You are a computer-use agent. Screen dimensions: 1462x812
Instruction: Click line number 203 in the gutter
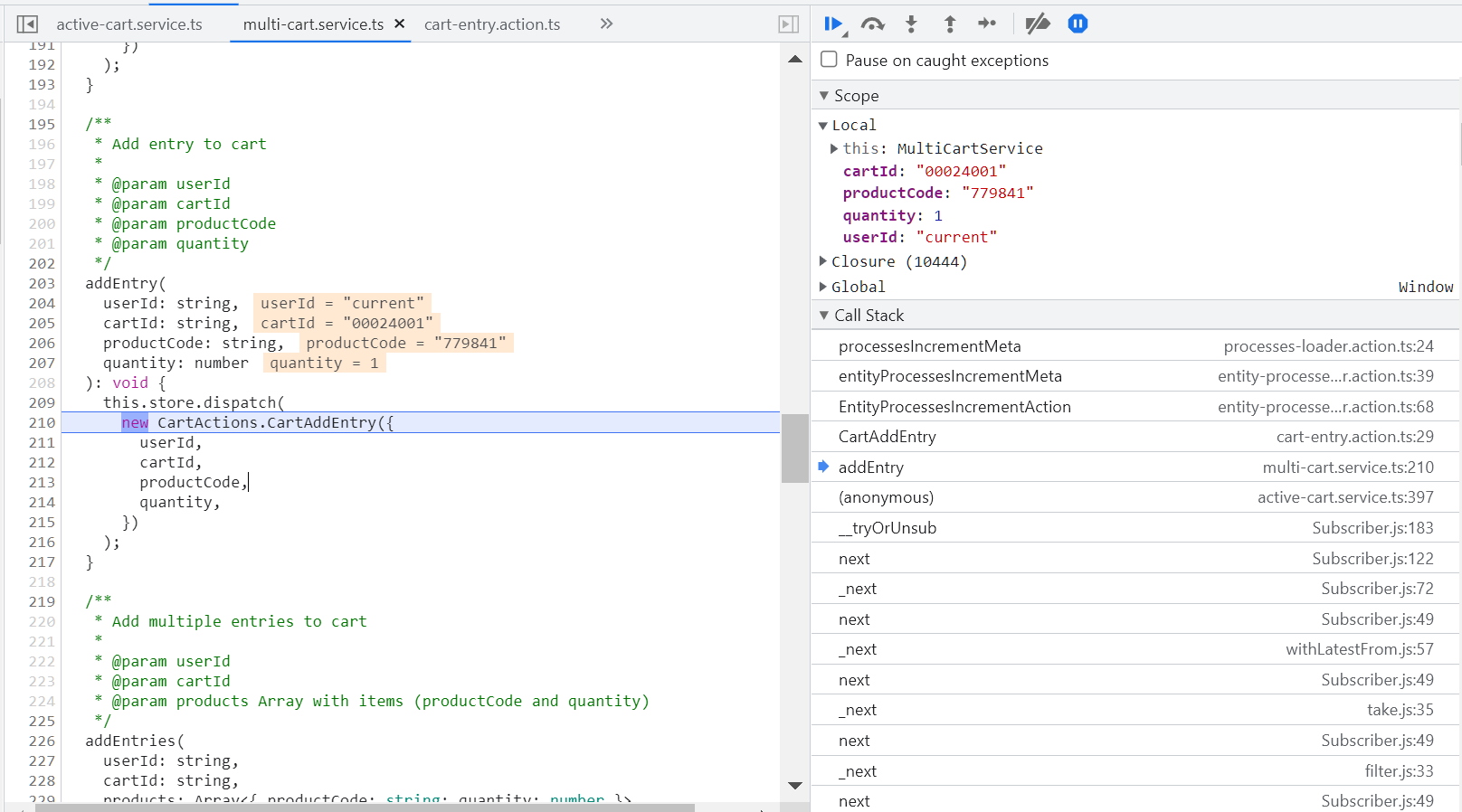(42, 283)
